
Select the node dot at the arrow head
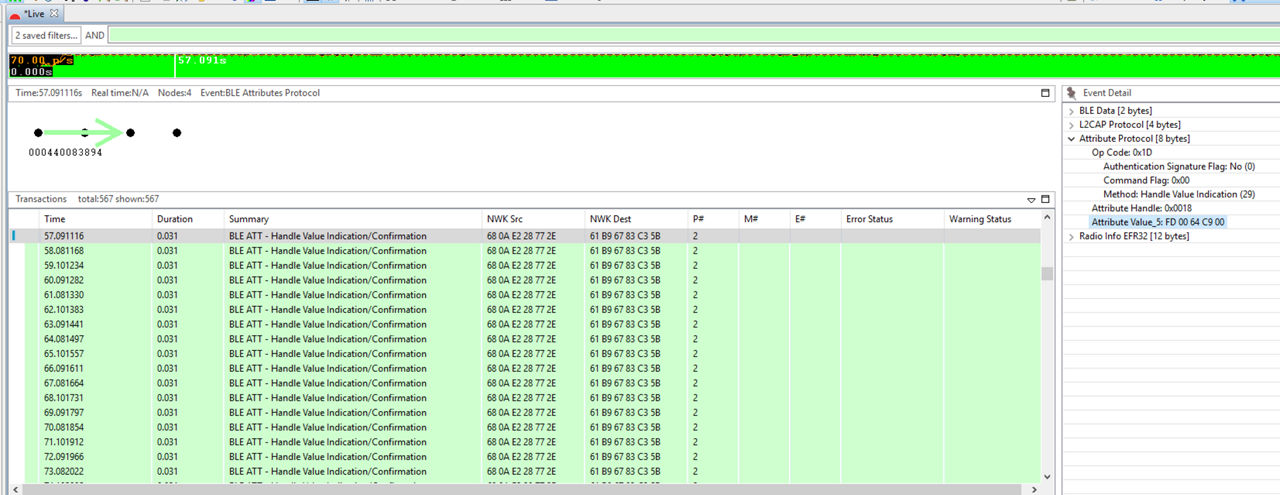(x=130, y=132)
